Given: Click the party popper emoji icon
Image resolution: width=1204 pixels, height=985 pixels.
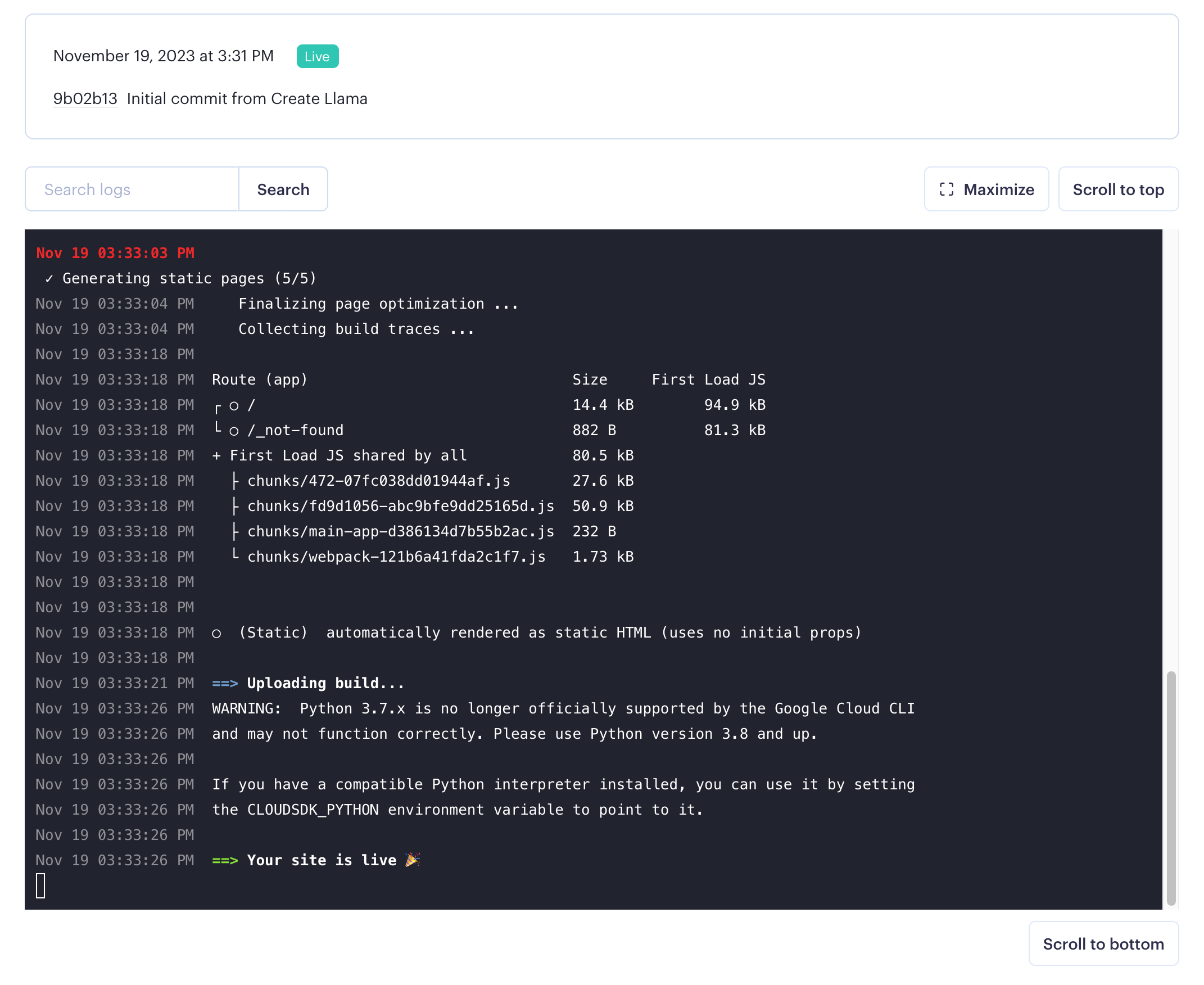Looking at the screenshot, I should (x=413, y=860).
